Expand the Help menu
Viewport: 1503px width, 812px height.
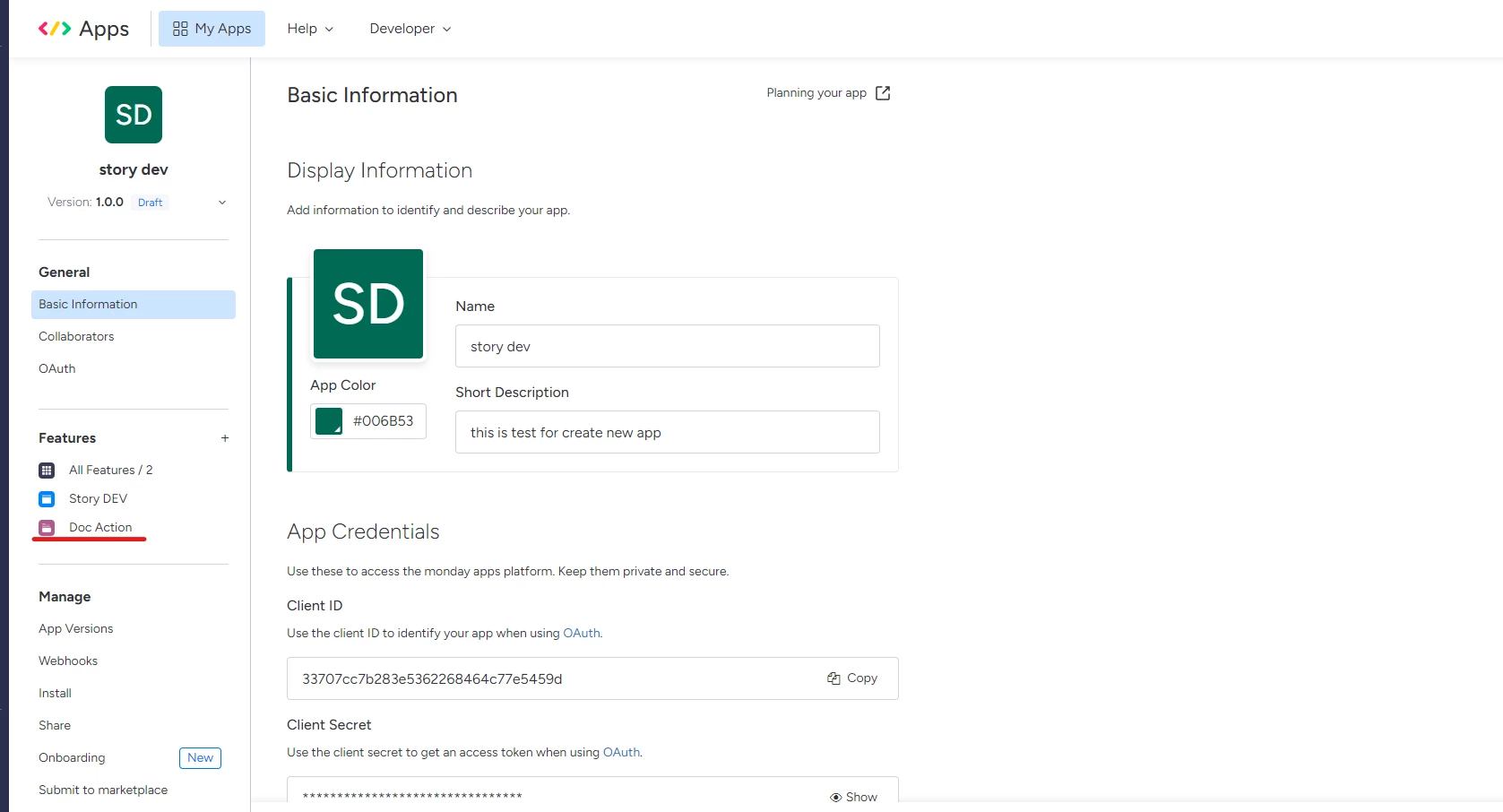[x=310, y=29]
